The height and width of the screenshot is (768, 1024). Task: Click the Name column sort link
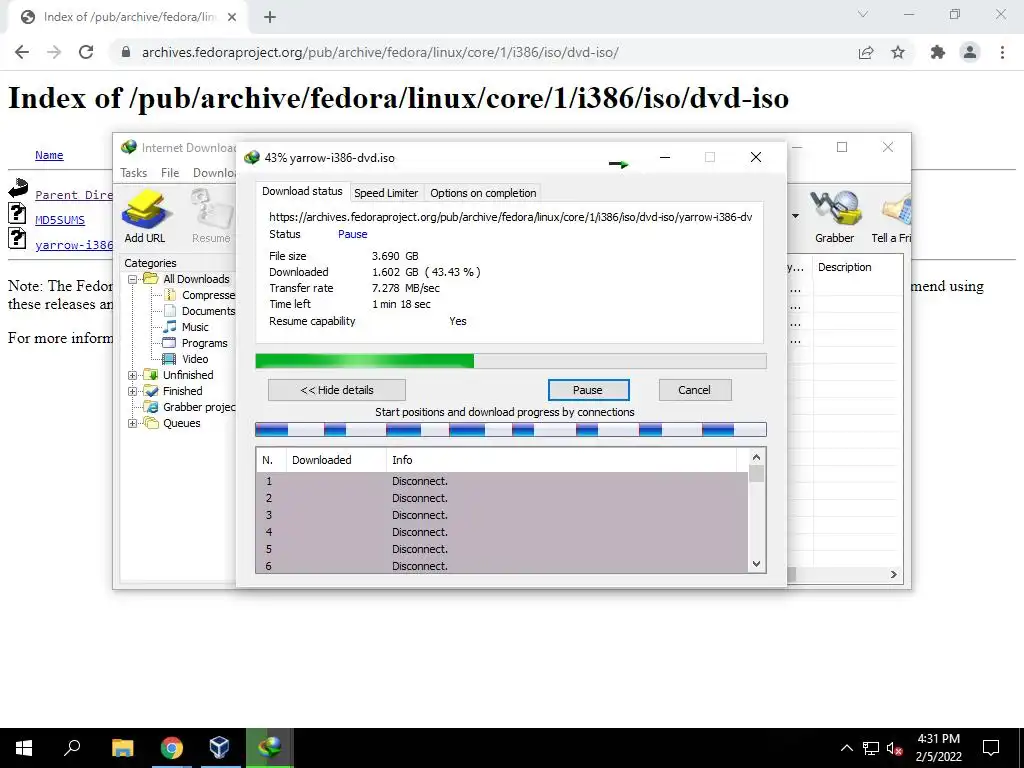49,155
